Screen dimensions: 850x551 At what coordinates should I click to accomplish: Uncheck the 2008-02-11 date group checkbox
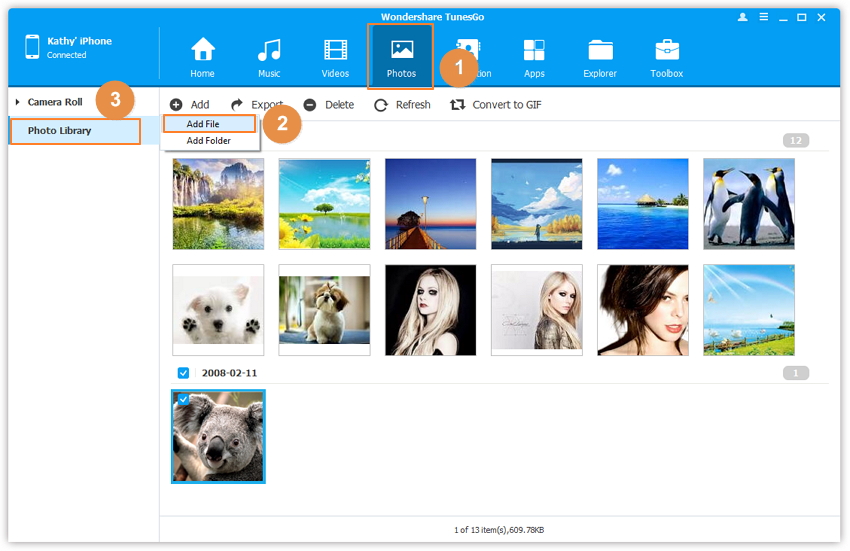pos(183,373)
